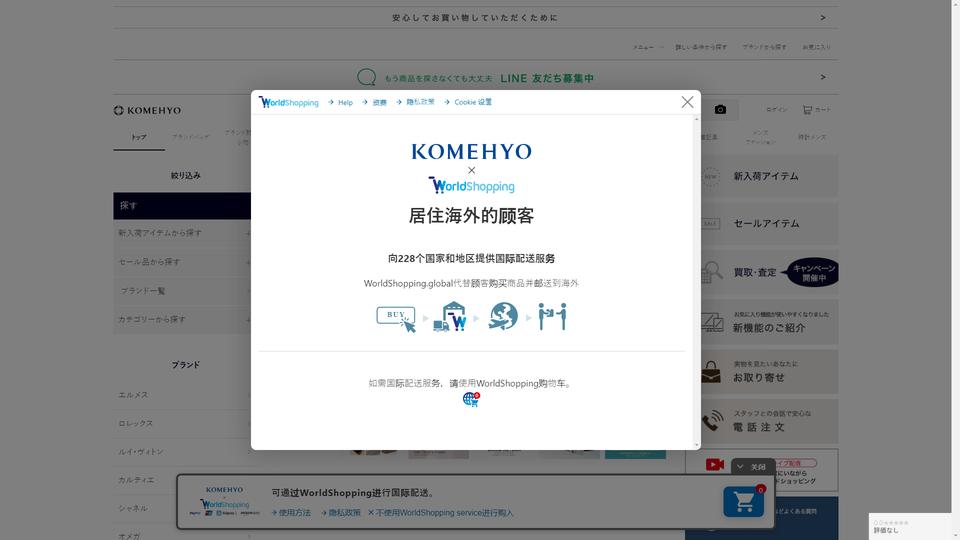Close the WorldShopping popup with X
The width and height of the screenshot is (960, 540).
click(x=688, y=102)
